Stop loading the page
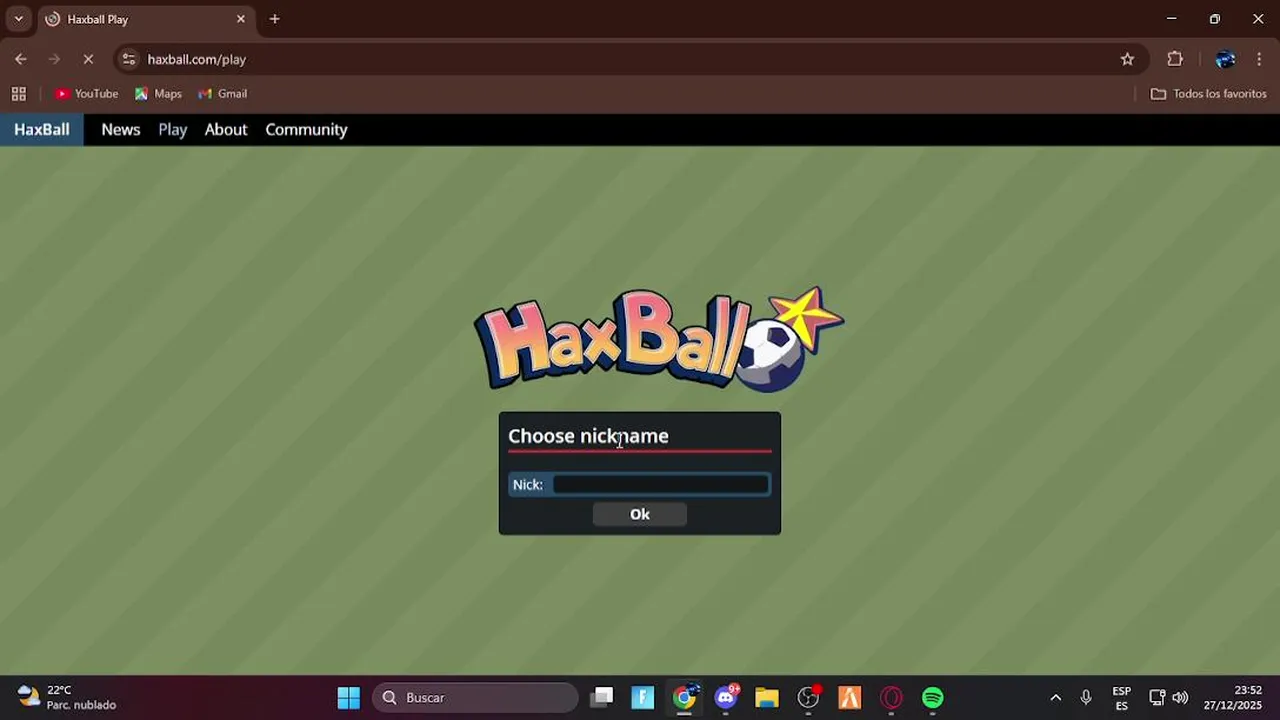The image size is (1280, 720). [x=88, y=59]
